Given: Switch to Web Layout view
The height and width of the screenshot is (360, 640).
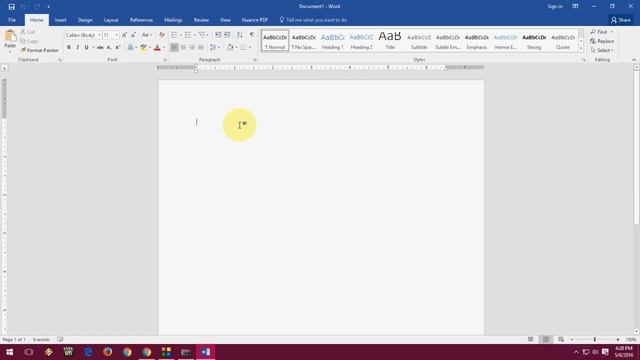Looking at the screenshot, I should point(561,340).
